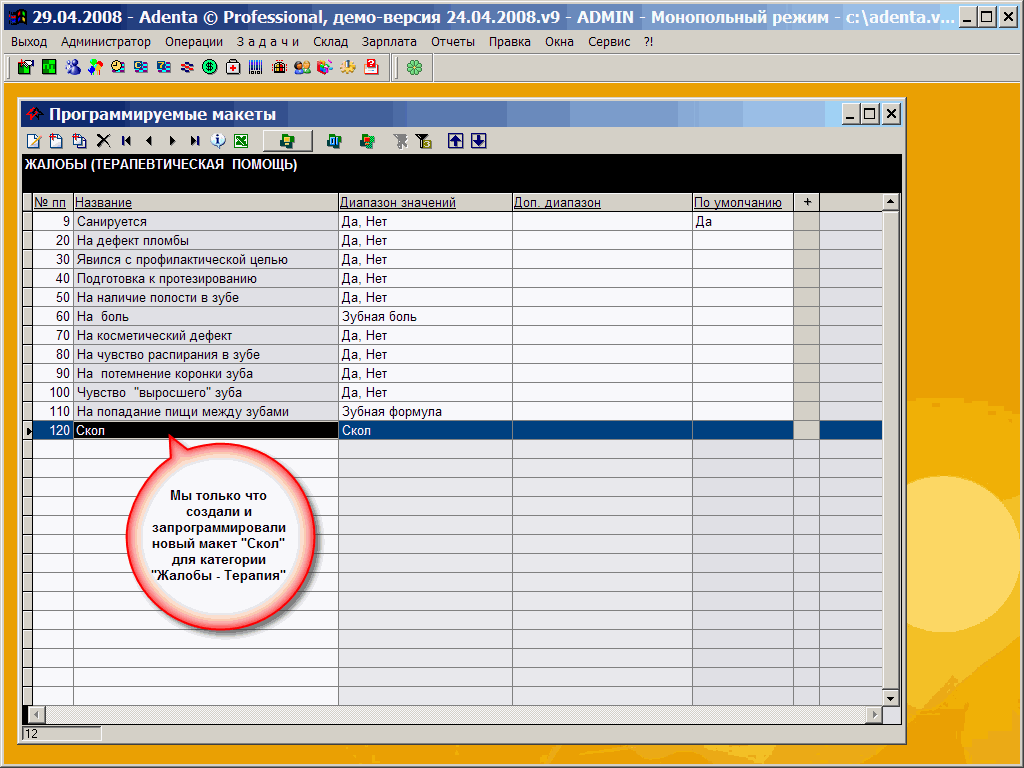Click the filter funnel icon with number
Viewport: 1024px width, 768px height.
(x=424, y=141)
